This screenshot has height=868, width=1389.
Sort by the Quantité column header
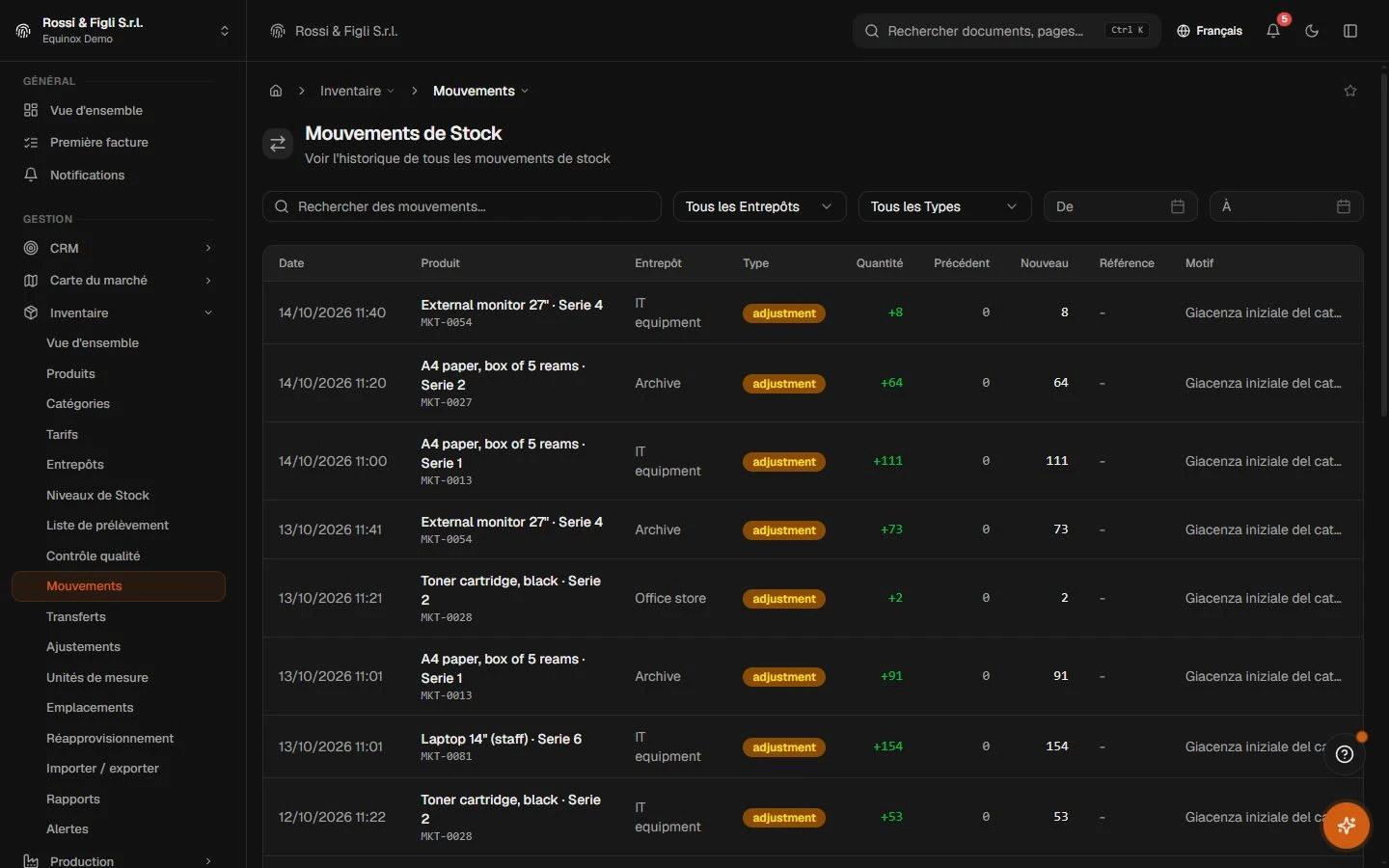[880, 263]
